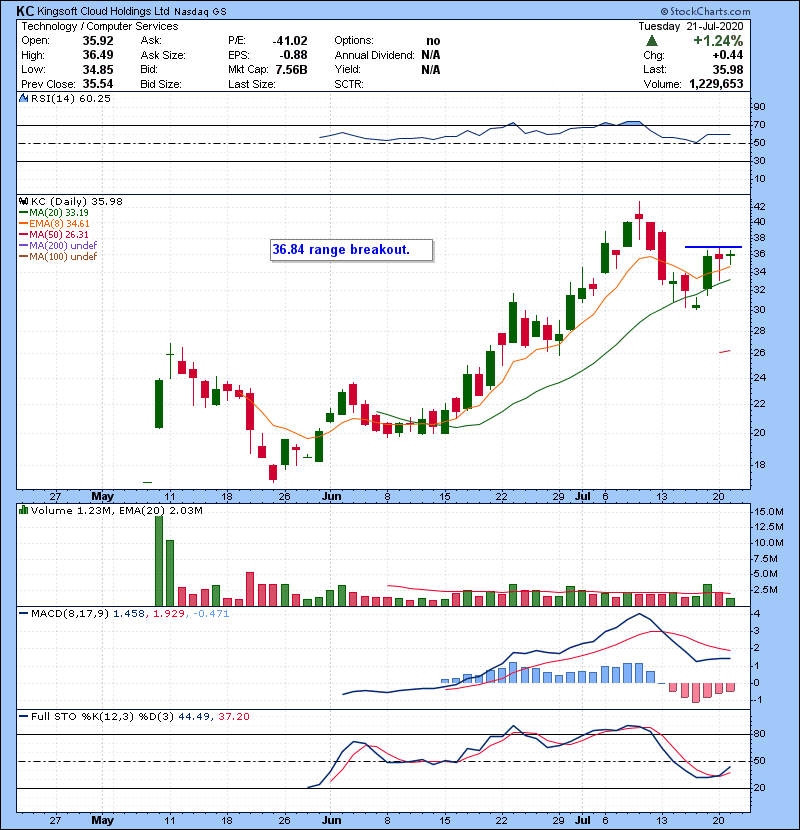800x830 pixels.
Task: Click the Volume value 1,229,653
Action: (x=716, y=84)
